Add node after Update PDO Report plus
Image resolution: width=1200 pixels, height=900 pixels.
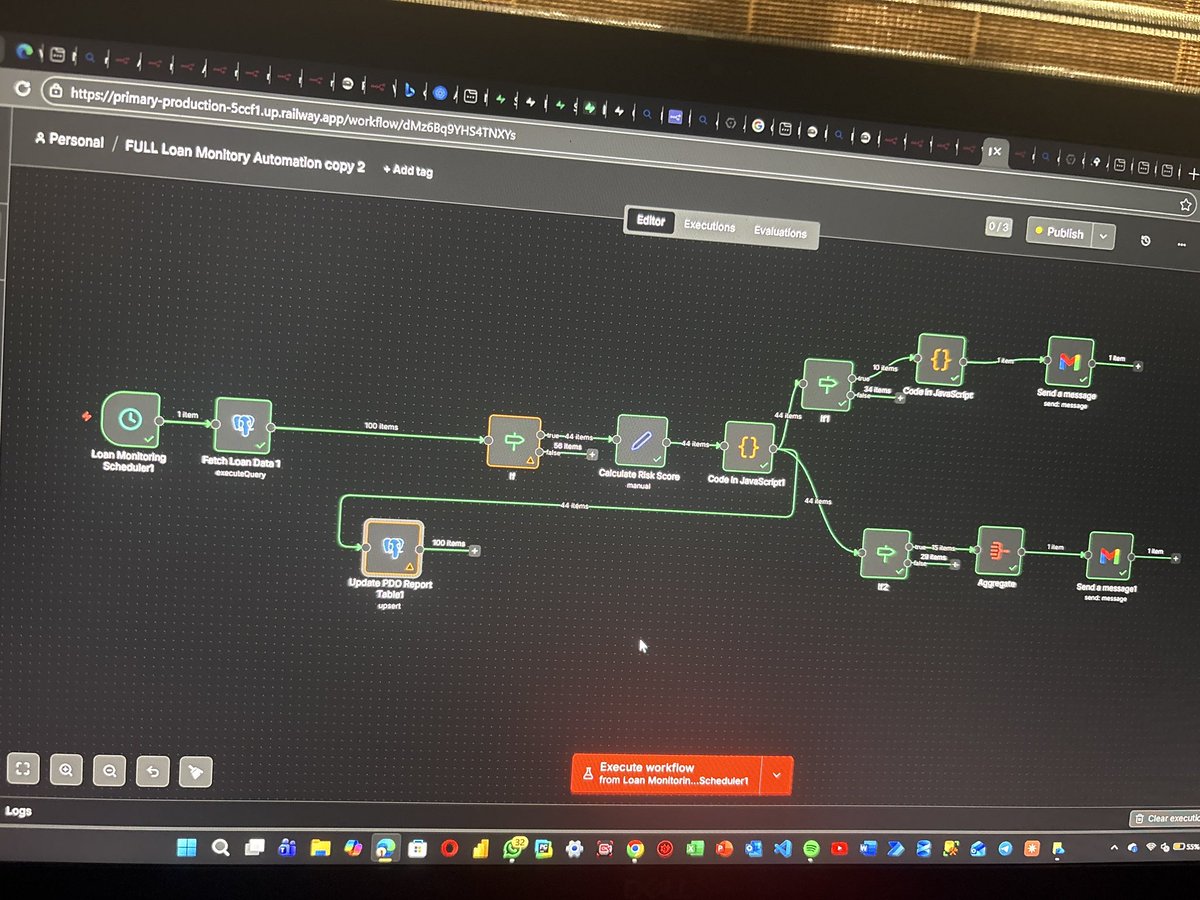click(474, 550)
